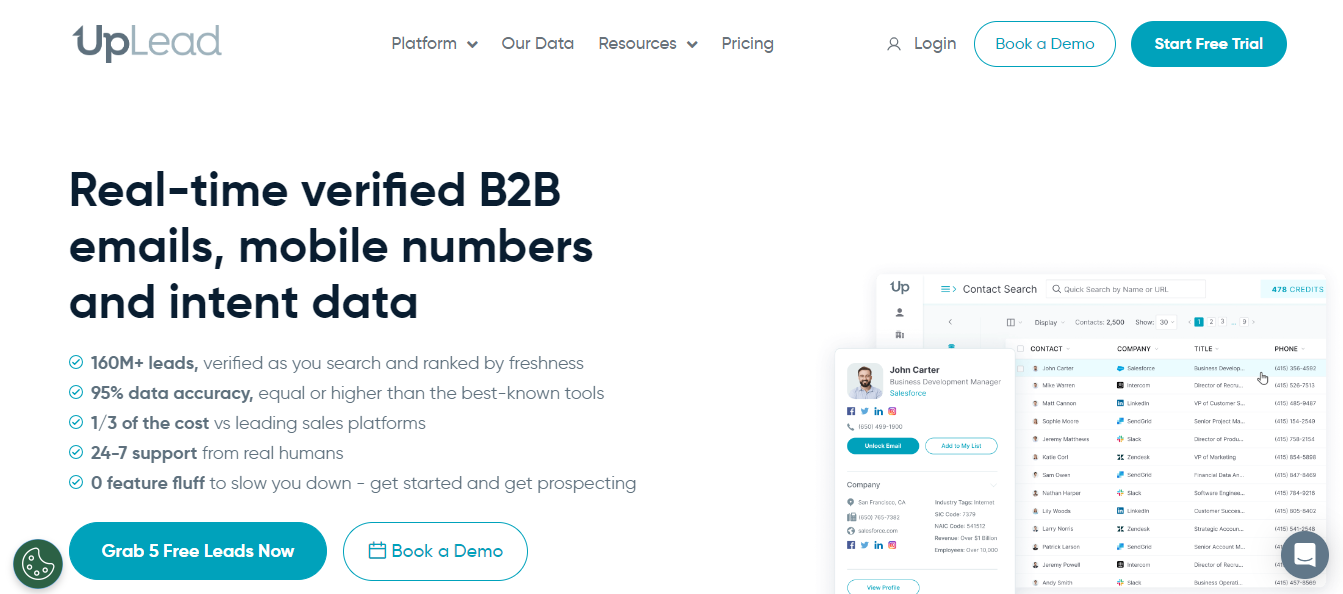Check the row checkbox next to John Carter
Image resolution: width=1343 pixels, height=594 pixels.
tap(1020, 368)
